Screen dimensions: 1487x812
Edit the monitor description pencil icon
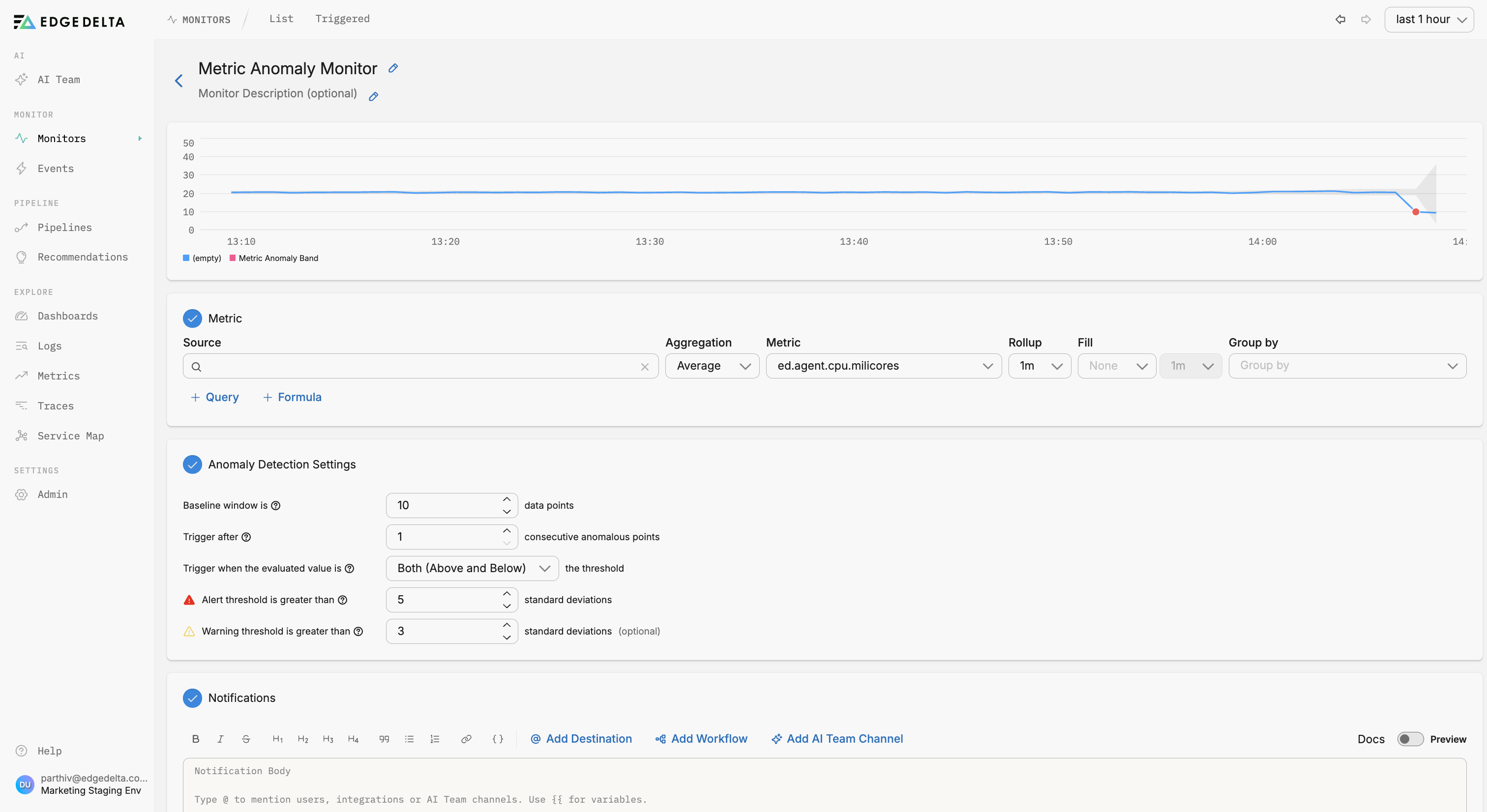click(x=374, y=96)
